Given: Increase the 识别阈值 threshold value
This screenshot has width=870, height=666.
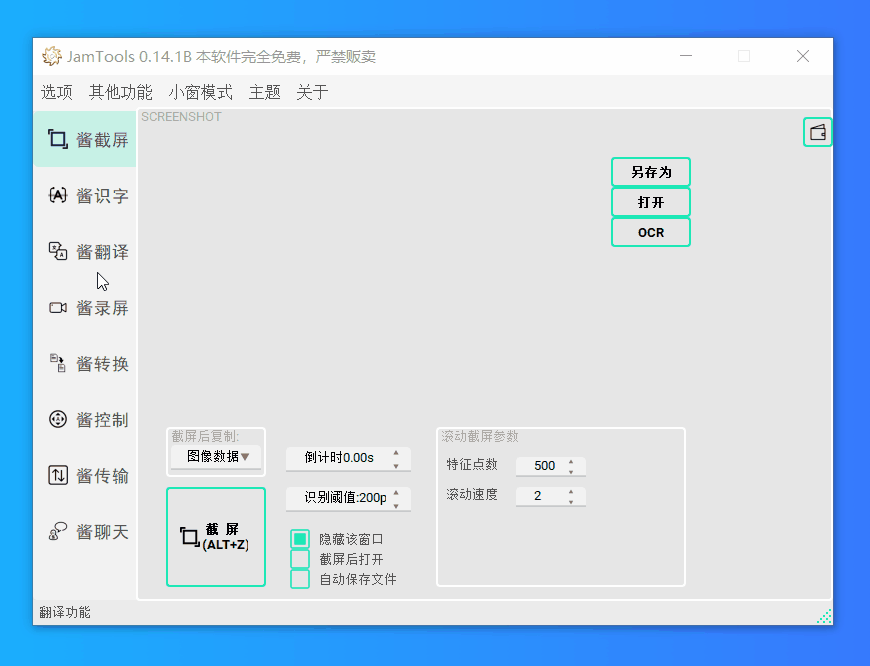Looking at the screenshot, I should click(x=396, y=493).
